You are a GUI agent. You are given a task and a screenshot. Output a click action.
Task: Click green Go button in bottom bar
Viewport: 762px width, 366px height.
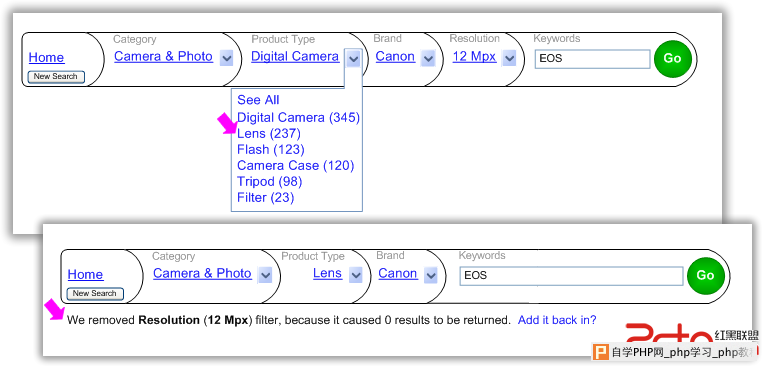coord(705,276)
